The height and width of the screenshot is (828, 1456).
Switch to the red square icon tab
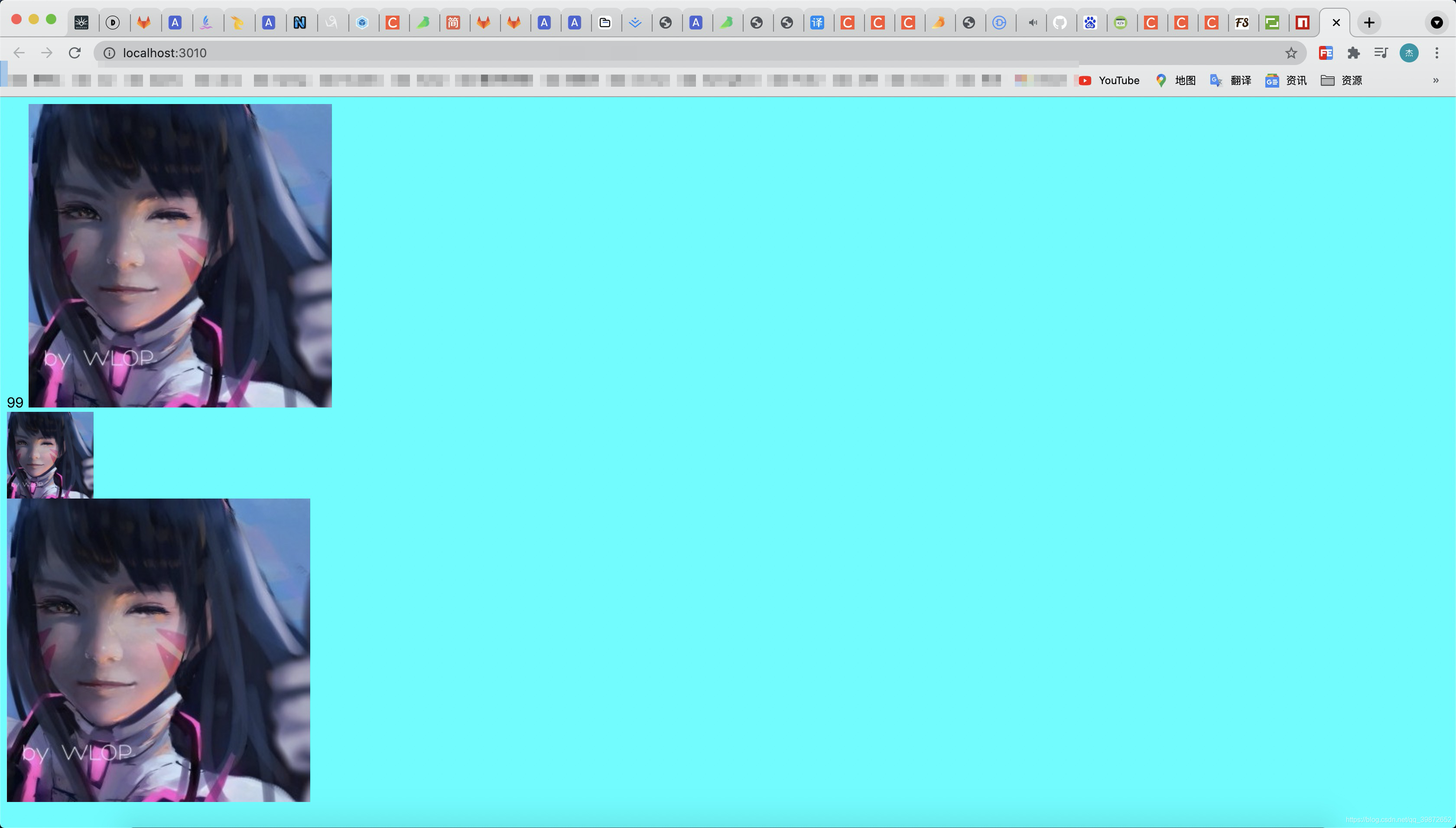pyautogui.click(x=1303, y=23)
